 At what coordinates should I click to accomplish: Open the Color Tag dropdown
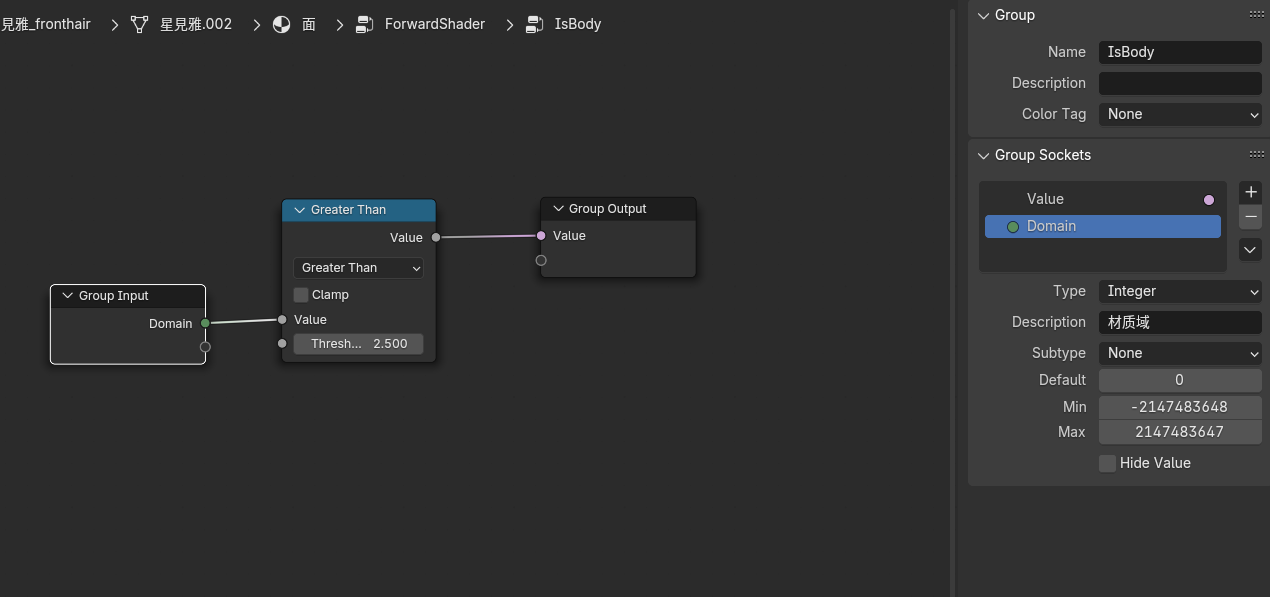[1180, 114]
